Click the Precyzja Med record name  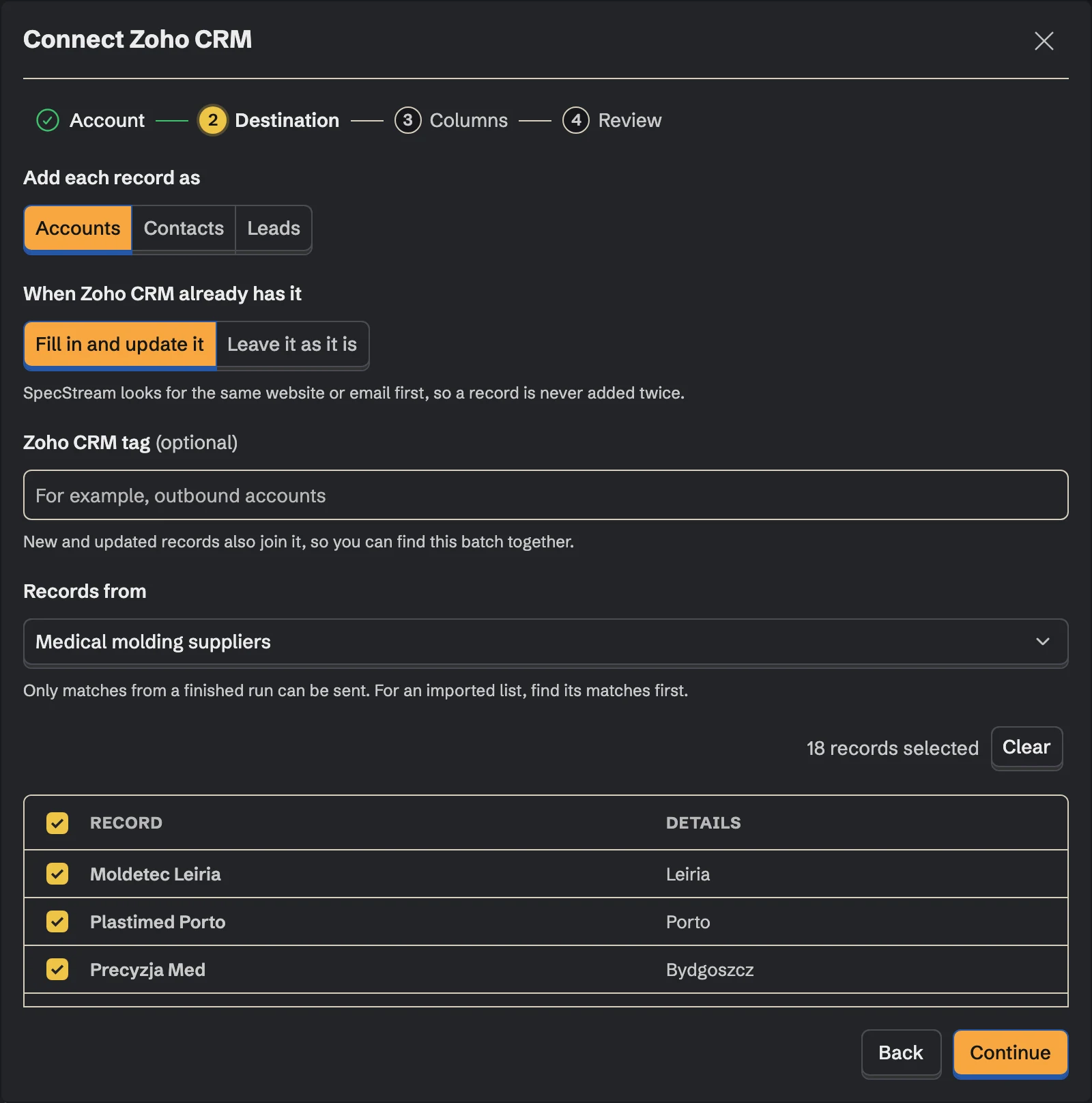147,970
